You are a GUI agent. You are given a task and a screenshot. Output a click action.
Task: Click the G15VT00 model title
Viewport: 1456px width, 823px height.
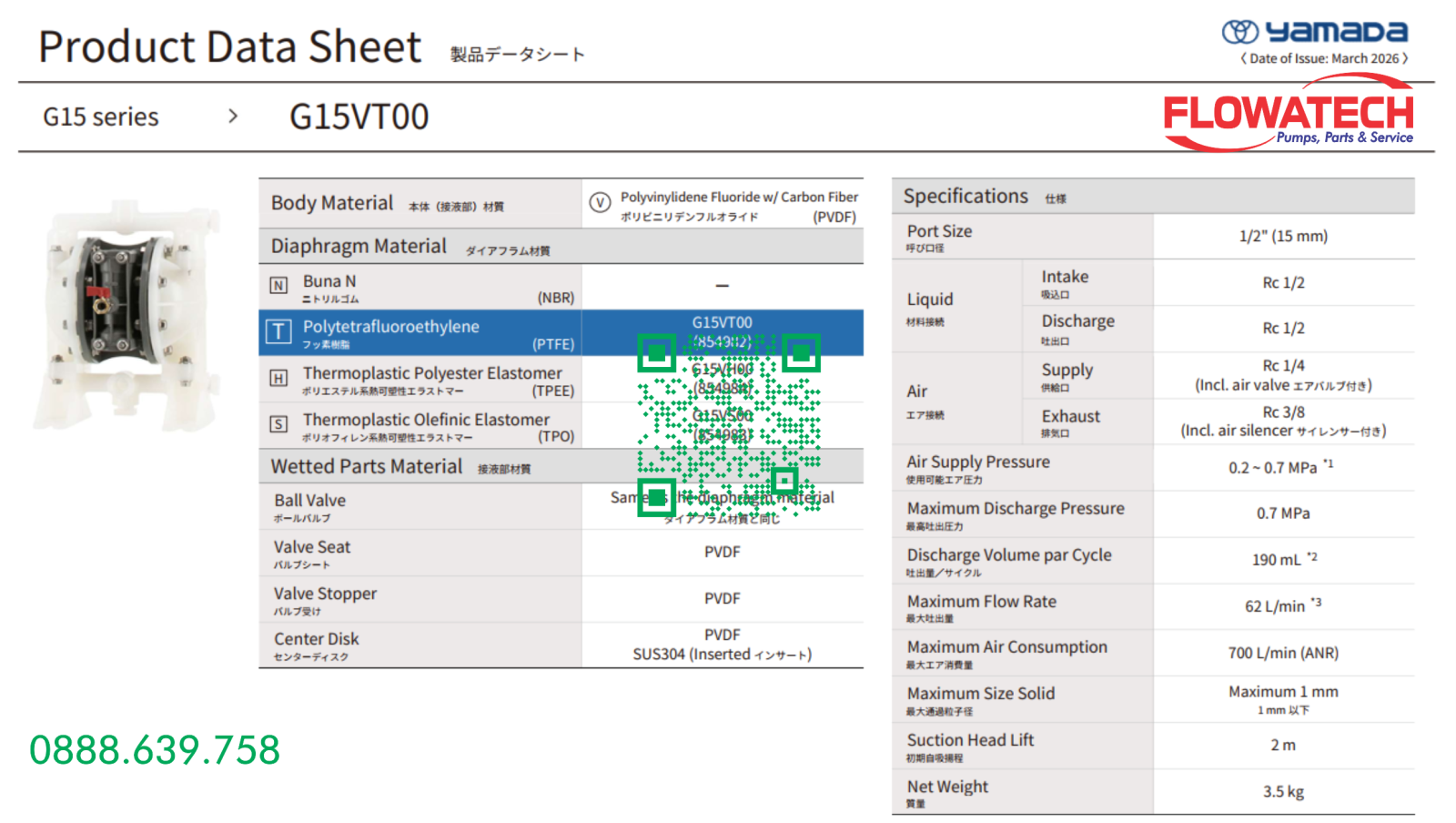pos(359,117)
